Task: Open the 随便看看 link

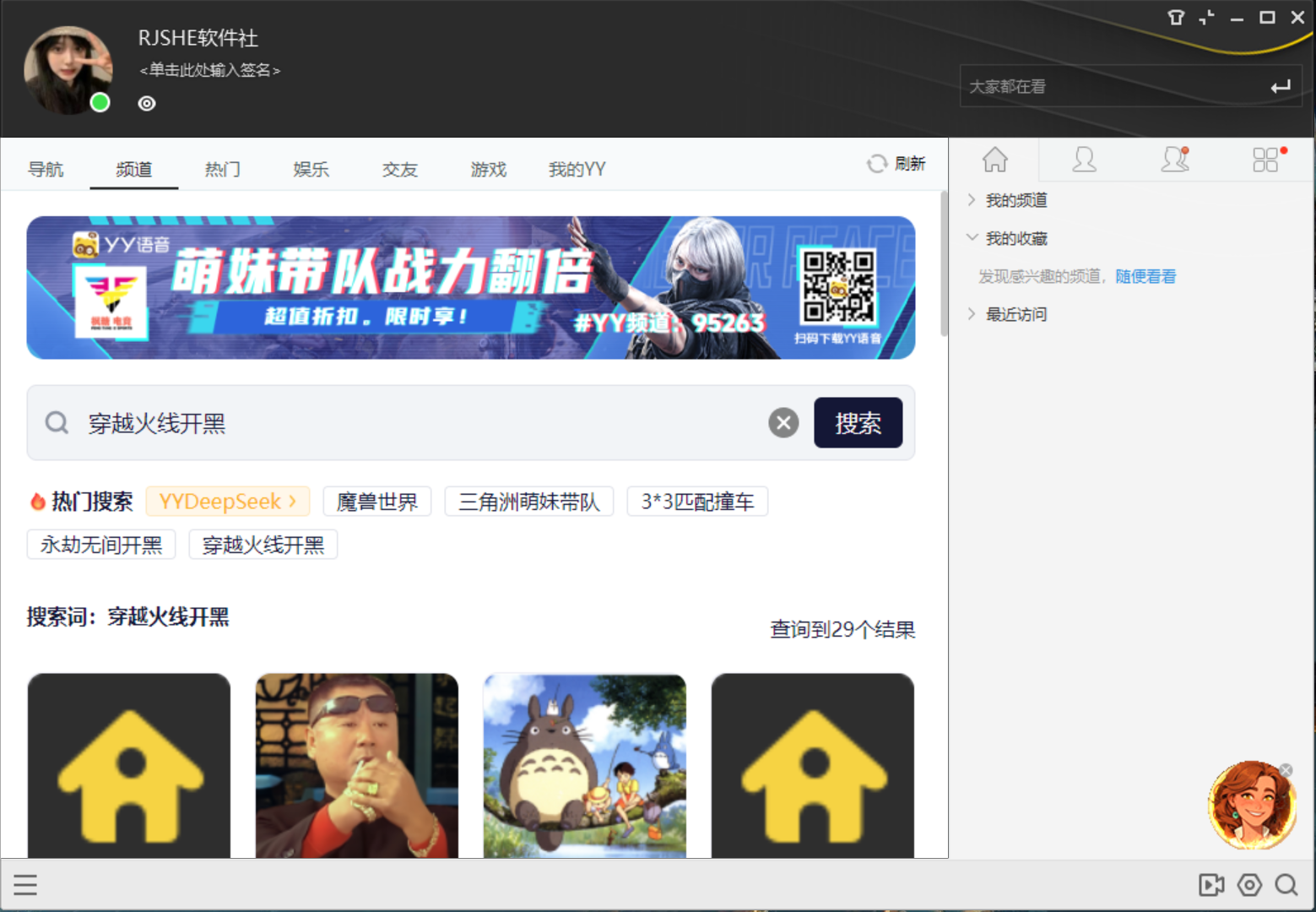Action: point(1145,276)
